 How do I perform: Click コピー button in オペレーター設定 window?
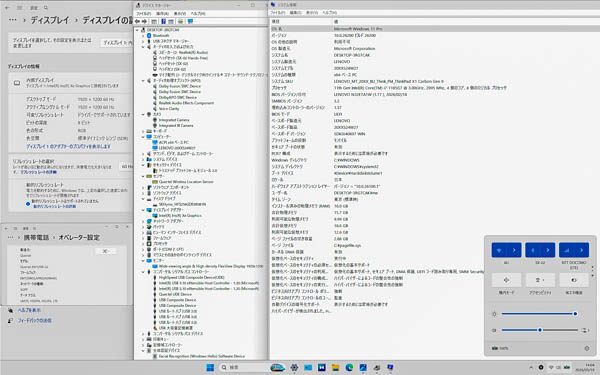click(x=106, y=251)
